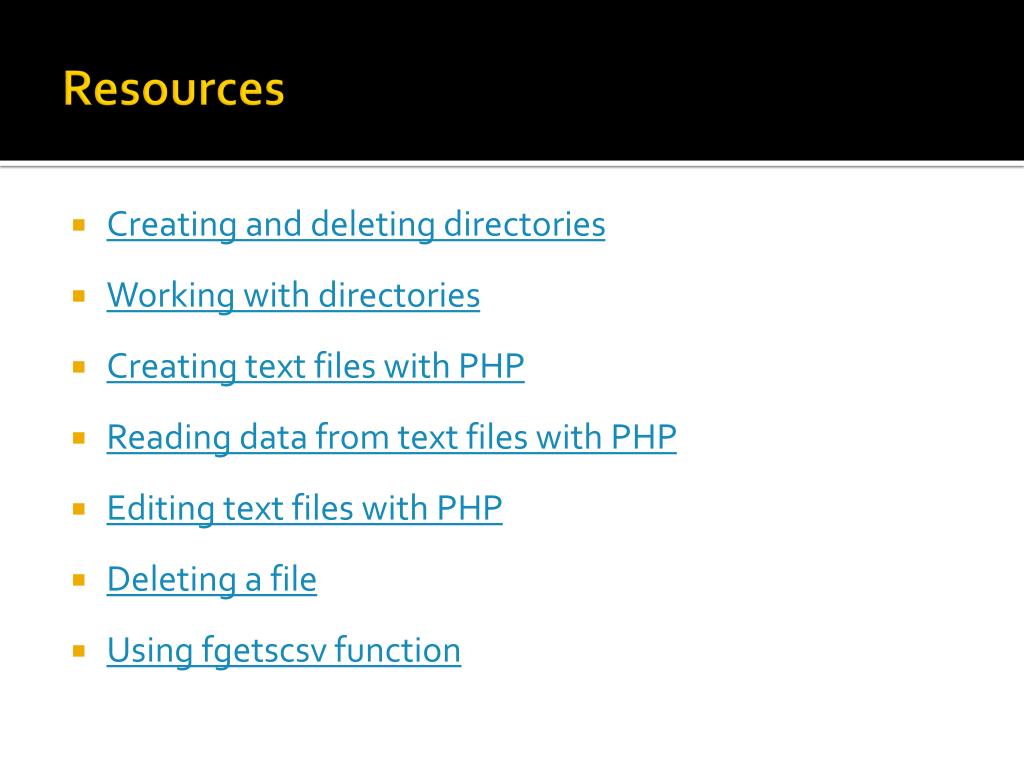Follow the Working with directories link

[x=293, y=295]
